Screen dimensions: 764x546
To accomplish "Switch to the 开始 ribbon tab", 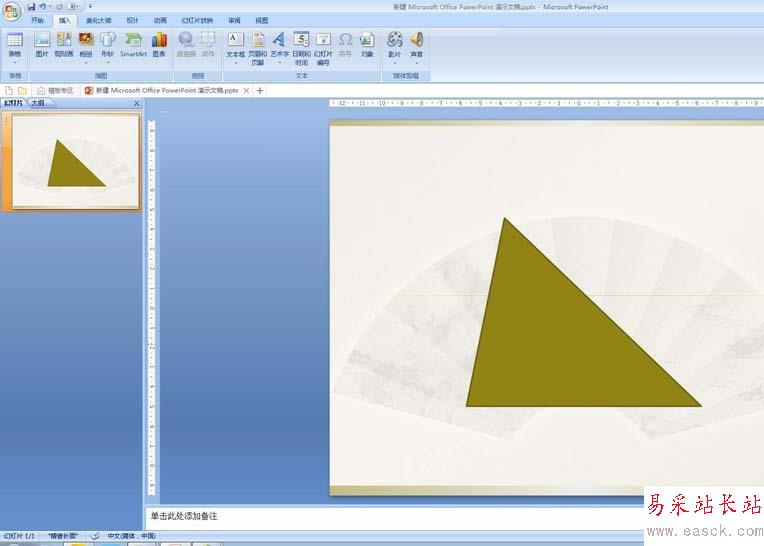I will click(x=38, y=20).
